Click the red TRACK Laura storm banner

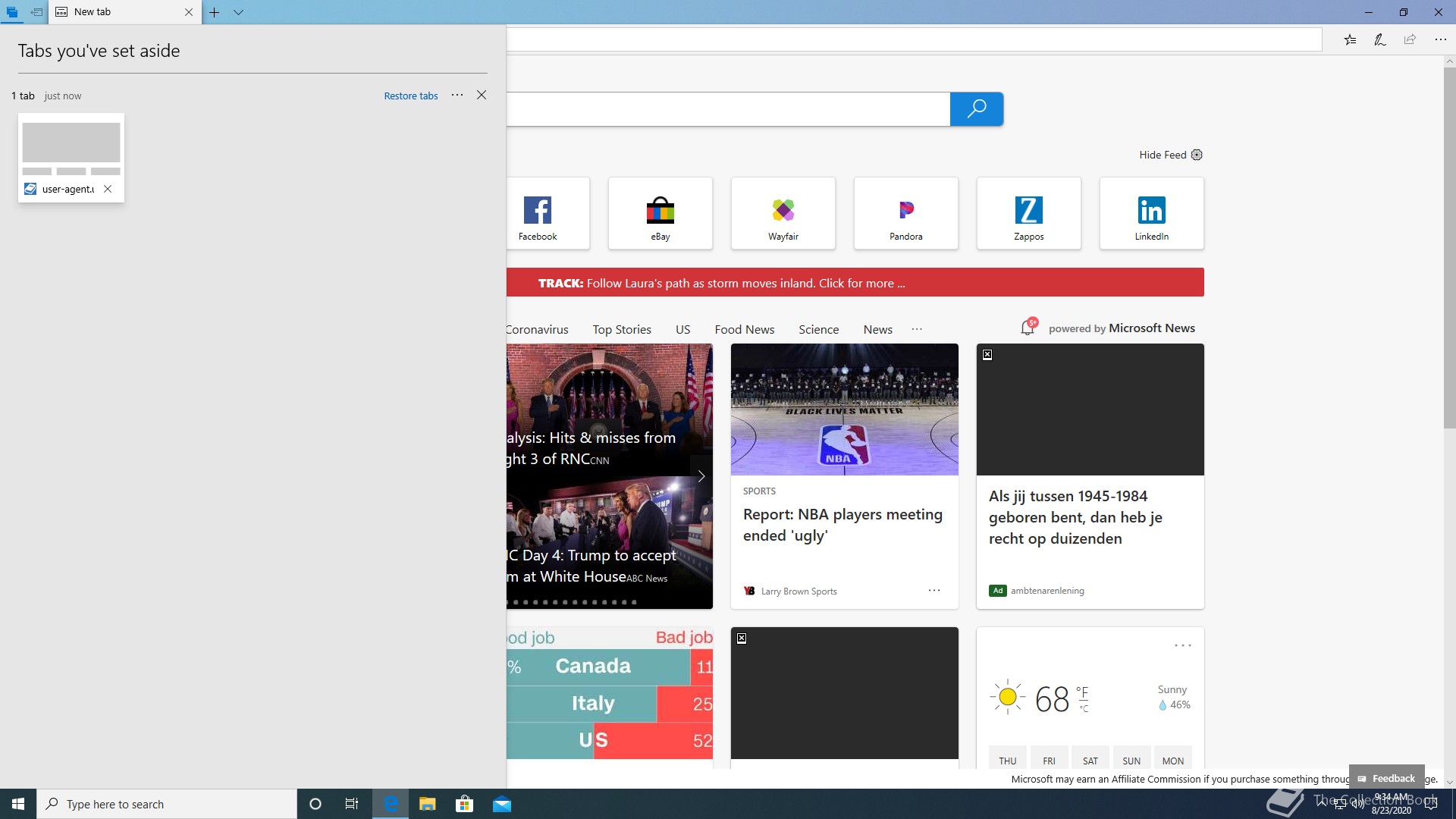click(x=855, y=282)
